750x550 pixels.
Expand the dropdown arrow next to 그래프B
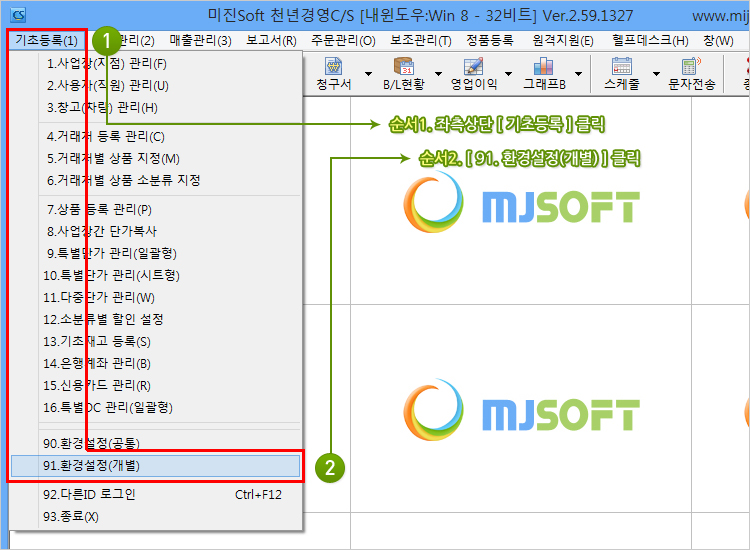578,74
